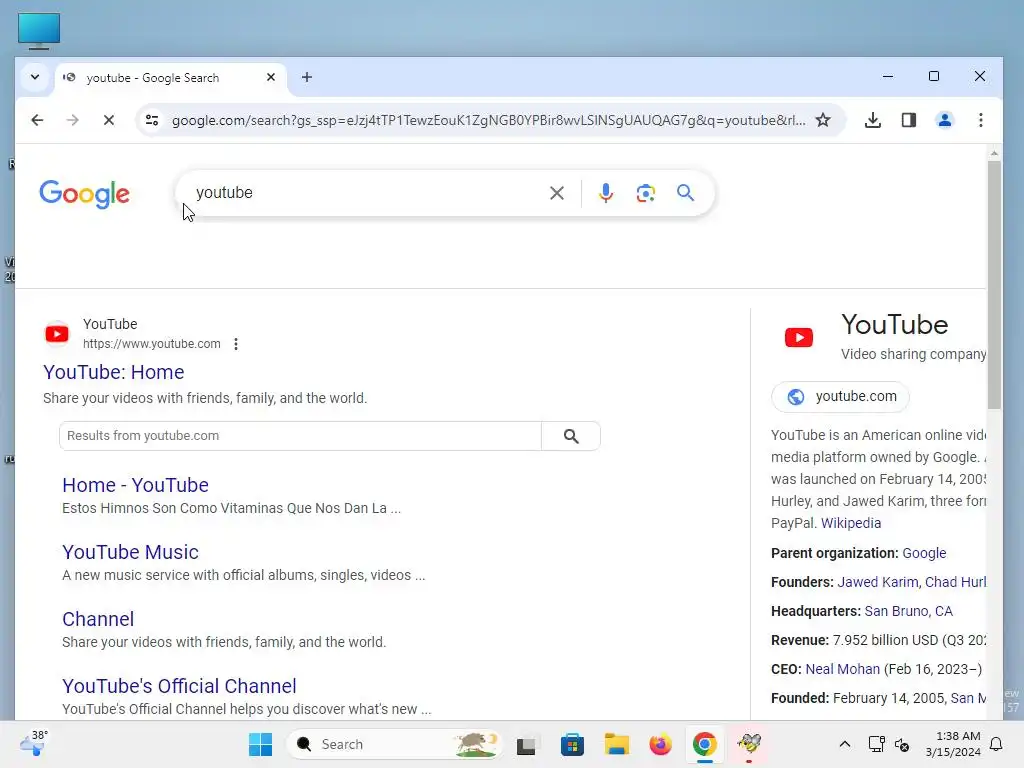Open Microsoft Store from taskbar
Viewport: 1024px width, 768px height.
(572, 744)
